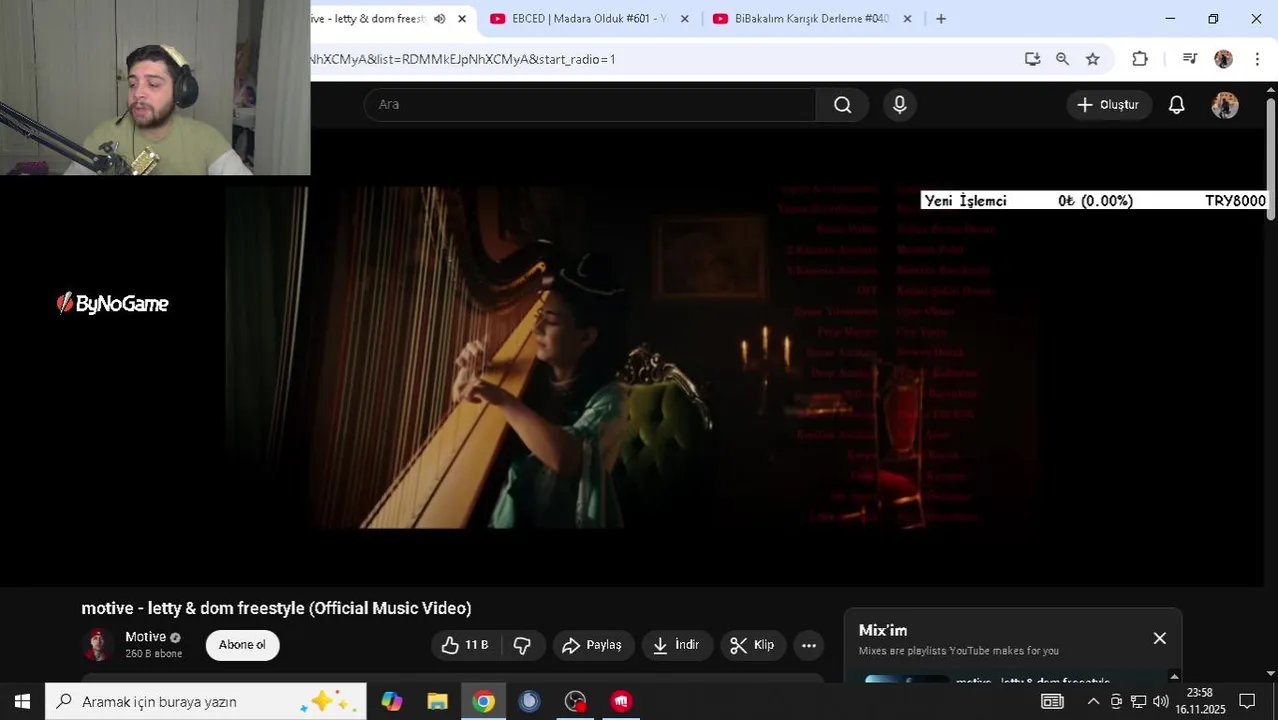Screen dimensions: 1278x720
Task: Dislike the video
Action: pos(522,645)
